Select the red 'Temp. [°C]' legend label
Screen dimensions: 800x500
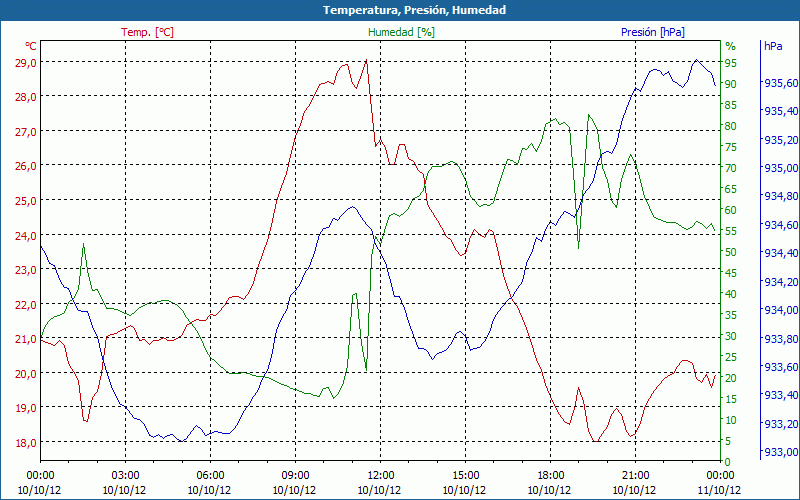(147, 32)
